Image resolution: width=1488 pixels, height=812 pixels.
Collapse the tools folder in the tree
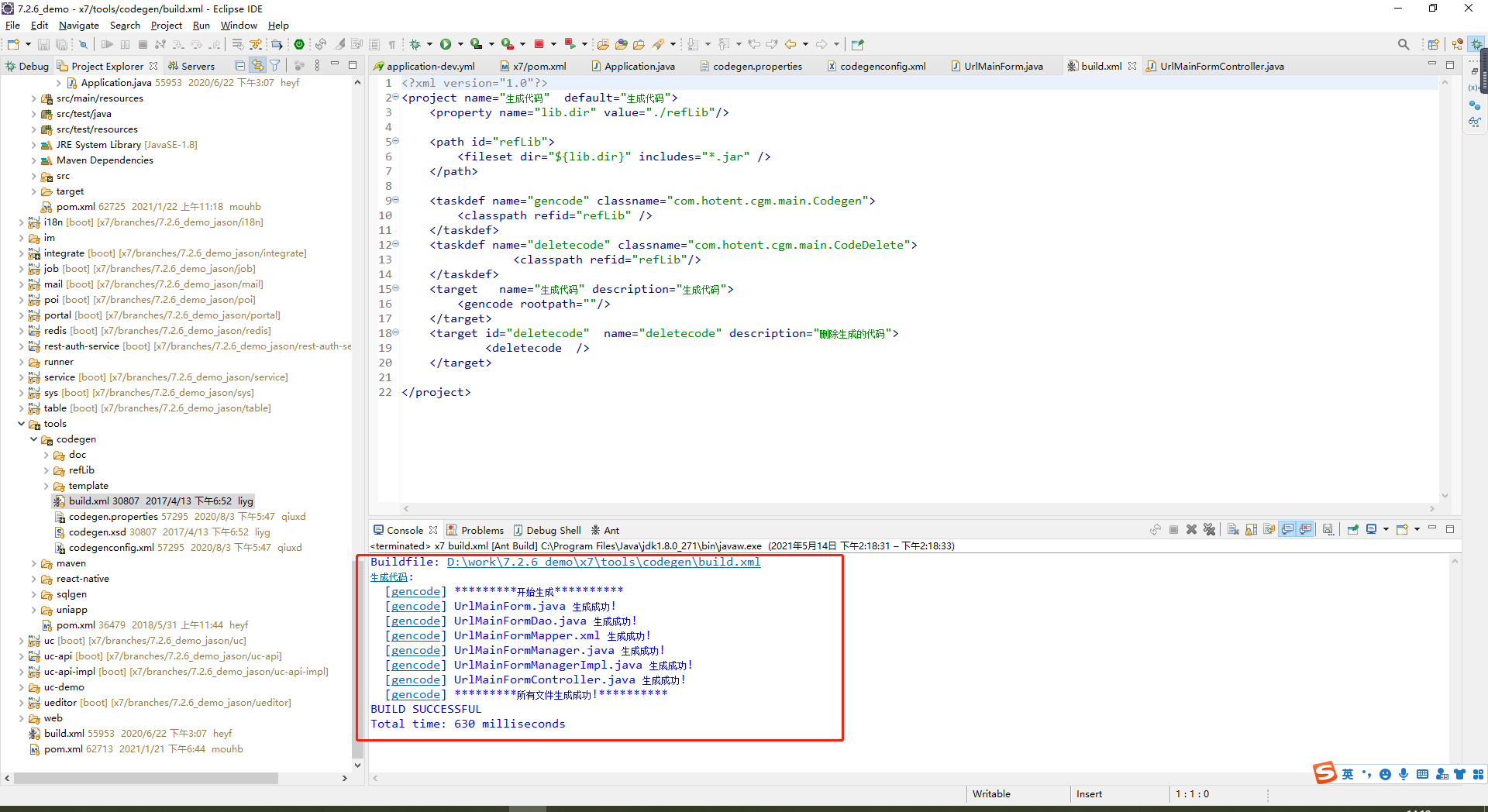22,424
